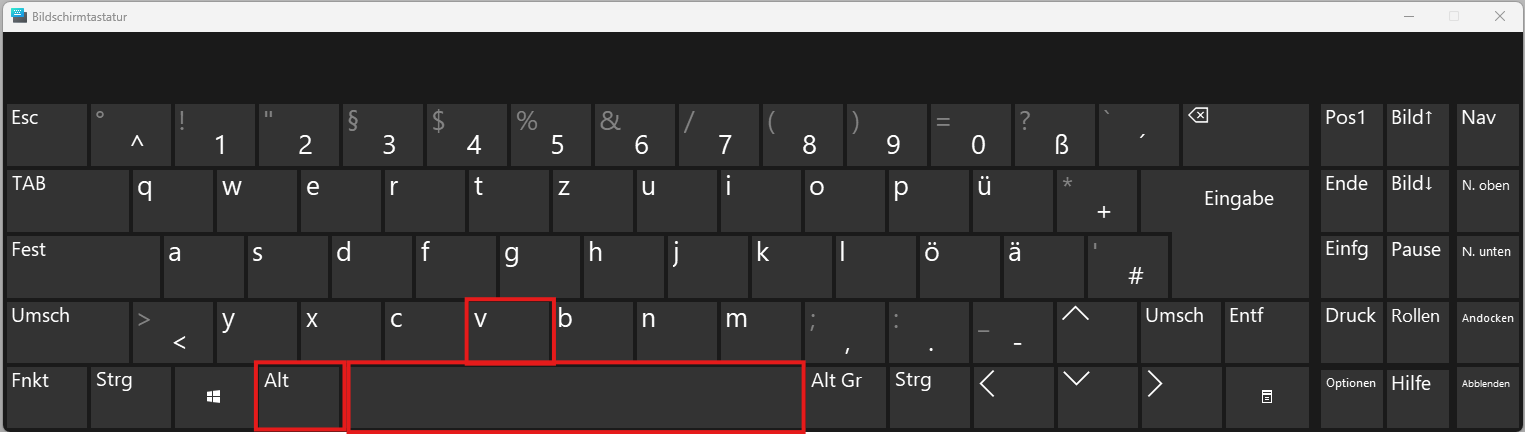Tap the left arrow key
Viewport: 1525px width, 434px height.
(1013, 397)
